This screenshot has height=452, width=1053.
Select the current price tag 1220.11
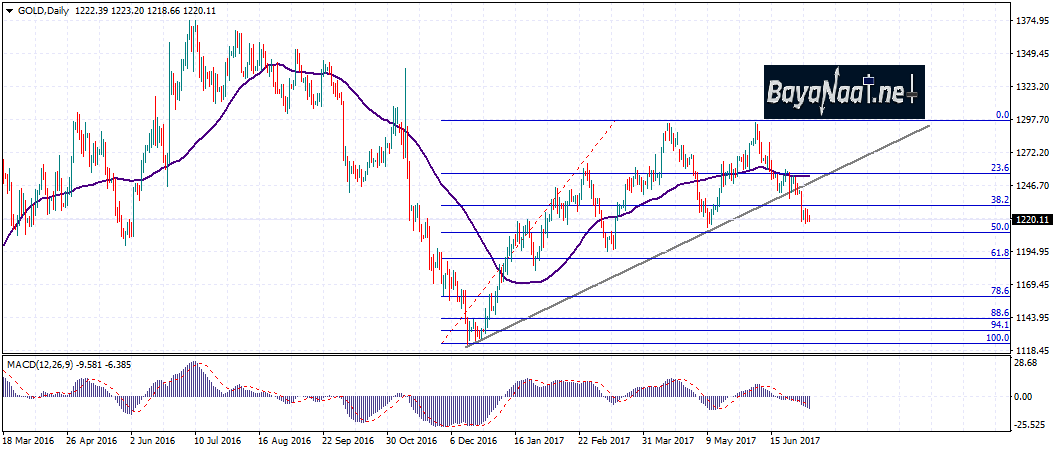[x=1031, y=219]
